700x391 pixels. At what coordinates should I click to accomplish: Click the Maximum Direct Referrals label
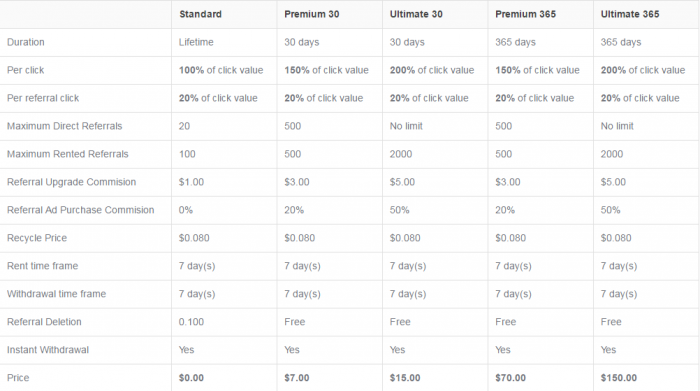click(64, 126)
